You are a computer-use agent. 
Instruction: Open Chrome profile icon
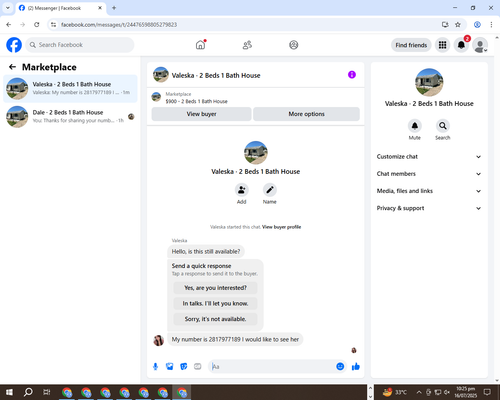(477, 24)
